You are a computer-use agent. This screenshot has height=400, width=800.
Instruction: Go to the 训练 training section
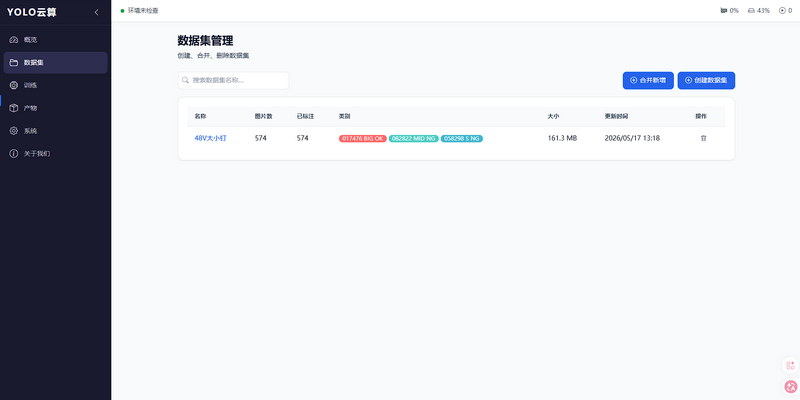55,85
